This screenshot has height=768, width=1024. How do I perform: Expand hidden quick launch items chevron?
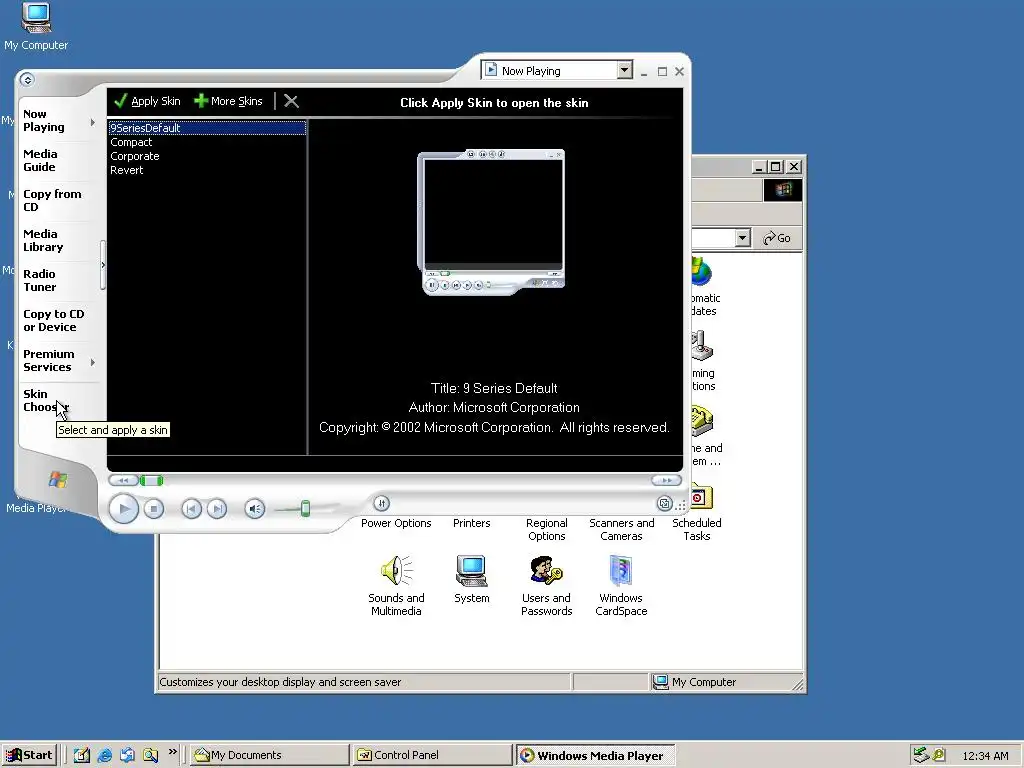click(172, 752)
